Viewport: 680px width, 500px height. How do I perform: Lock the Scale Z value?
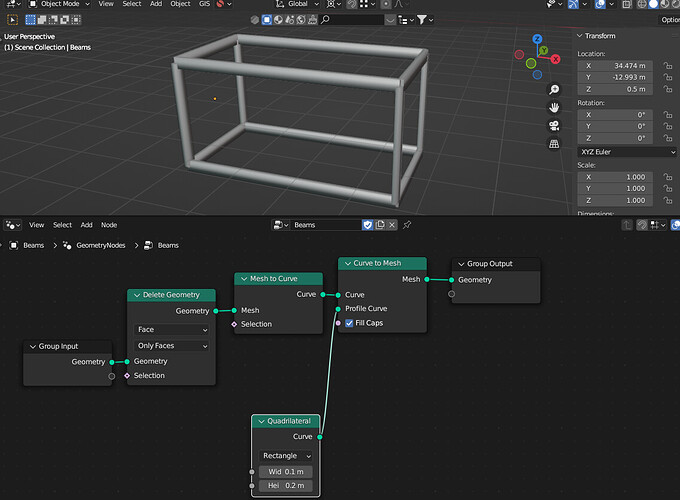point(668,200)
